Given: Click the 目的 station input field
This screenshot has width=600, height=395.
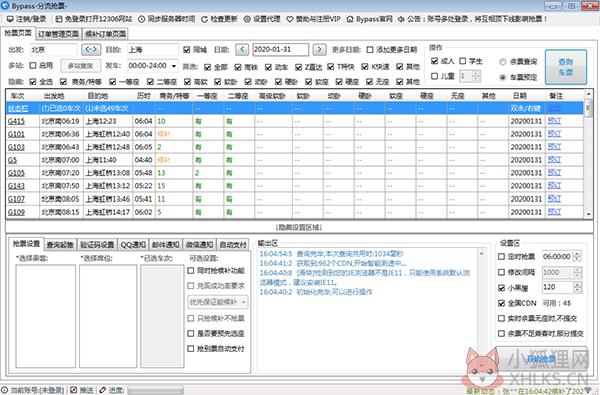Looking at the screenshot, I should 153,50.
